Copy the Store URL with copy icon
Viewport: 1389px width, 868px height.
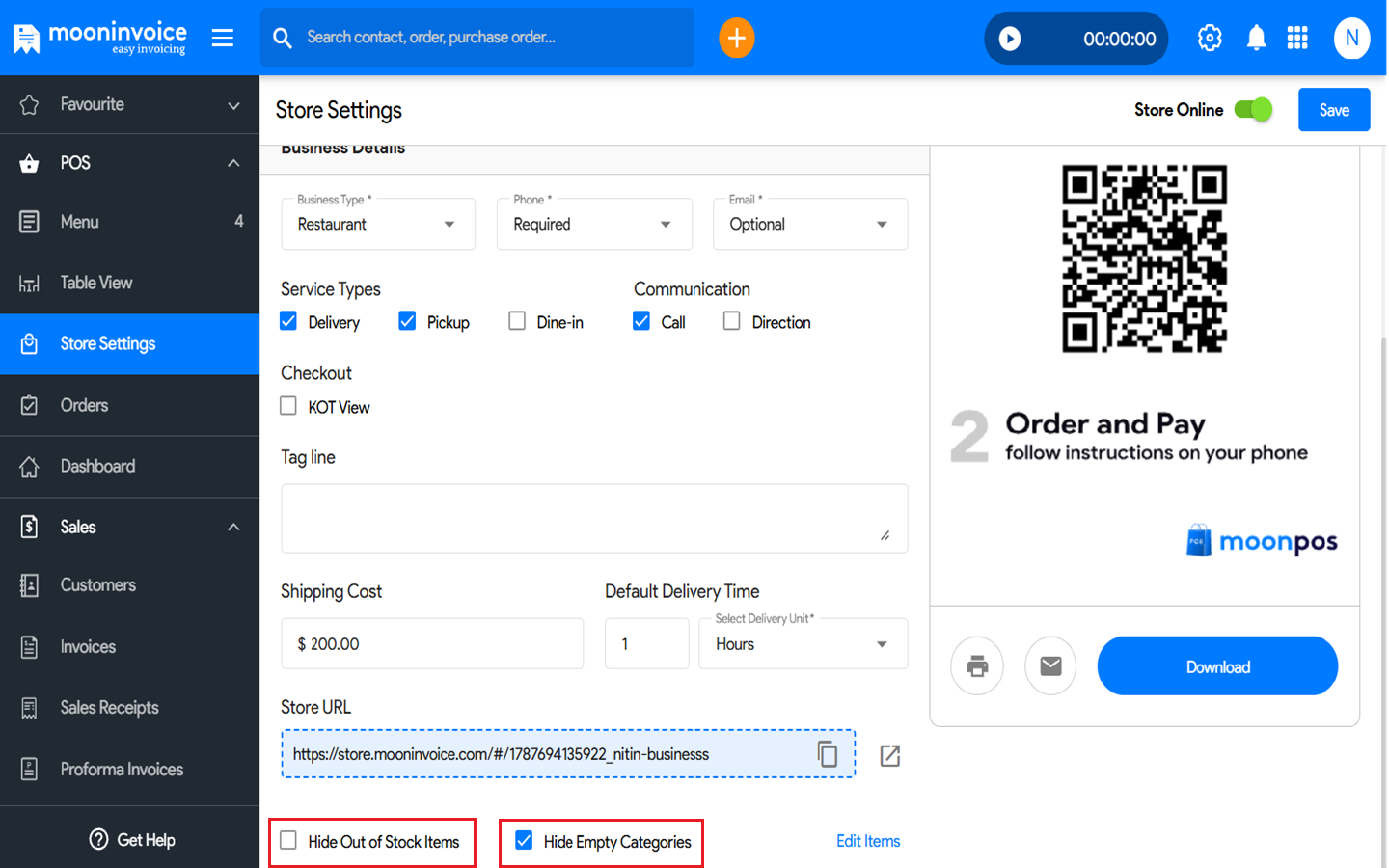828,753
